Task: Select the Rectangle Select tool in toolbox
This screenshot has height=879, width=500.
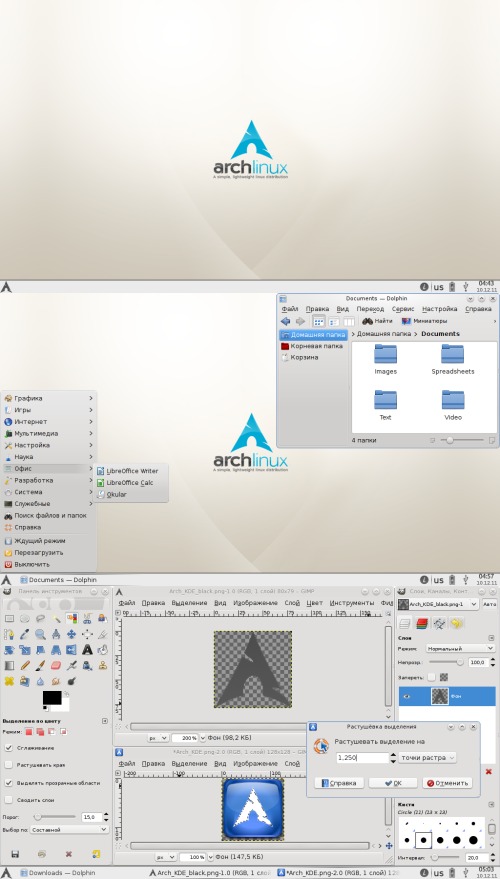Action: point(9,619)
